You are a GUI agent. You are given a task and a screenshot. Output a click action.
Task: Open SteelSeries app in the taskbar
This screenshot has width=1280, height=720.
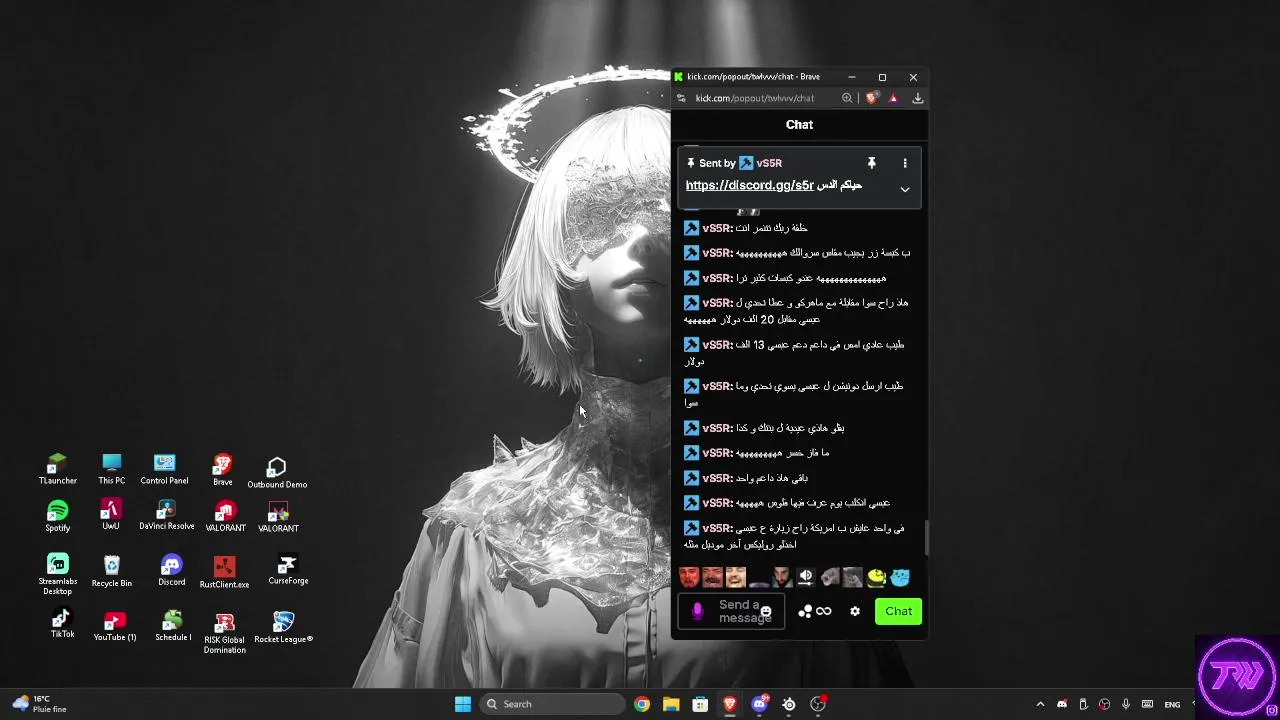pyautogui.click(x=788, y=704)
